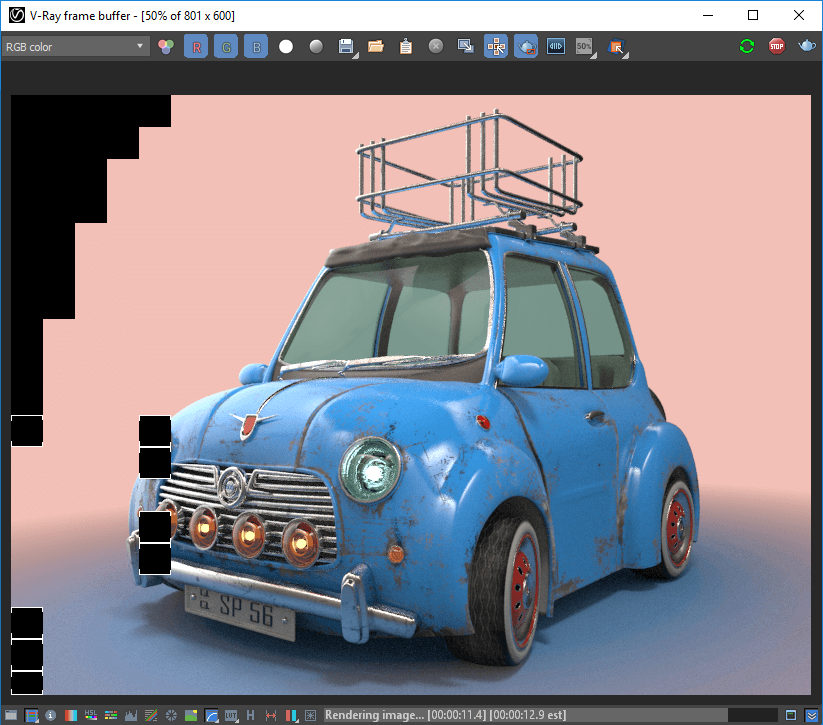This screenshot has width=823, height=725.
Task: Switch to alpha channel white circle
Action: [x=286, y=47]
